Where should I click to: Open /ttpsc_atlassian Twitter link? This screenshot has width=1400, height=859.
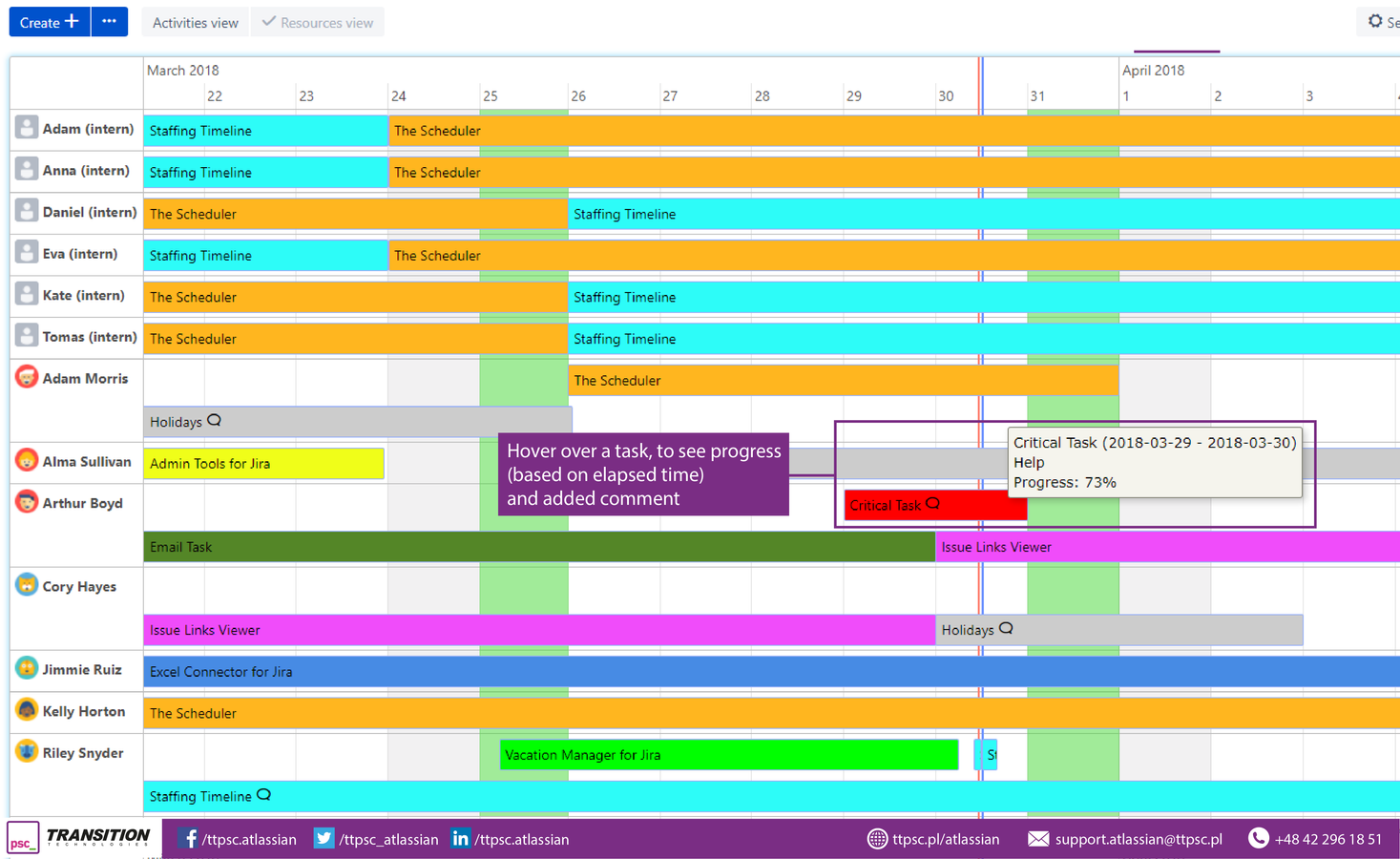coord(388,840)
